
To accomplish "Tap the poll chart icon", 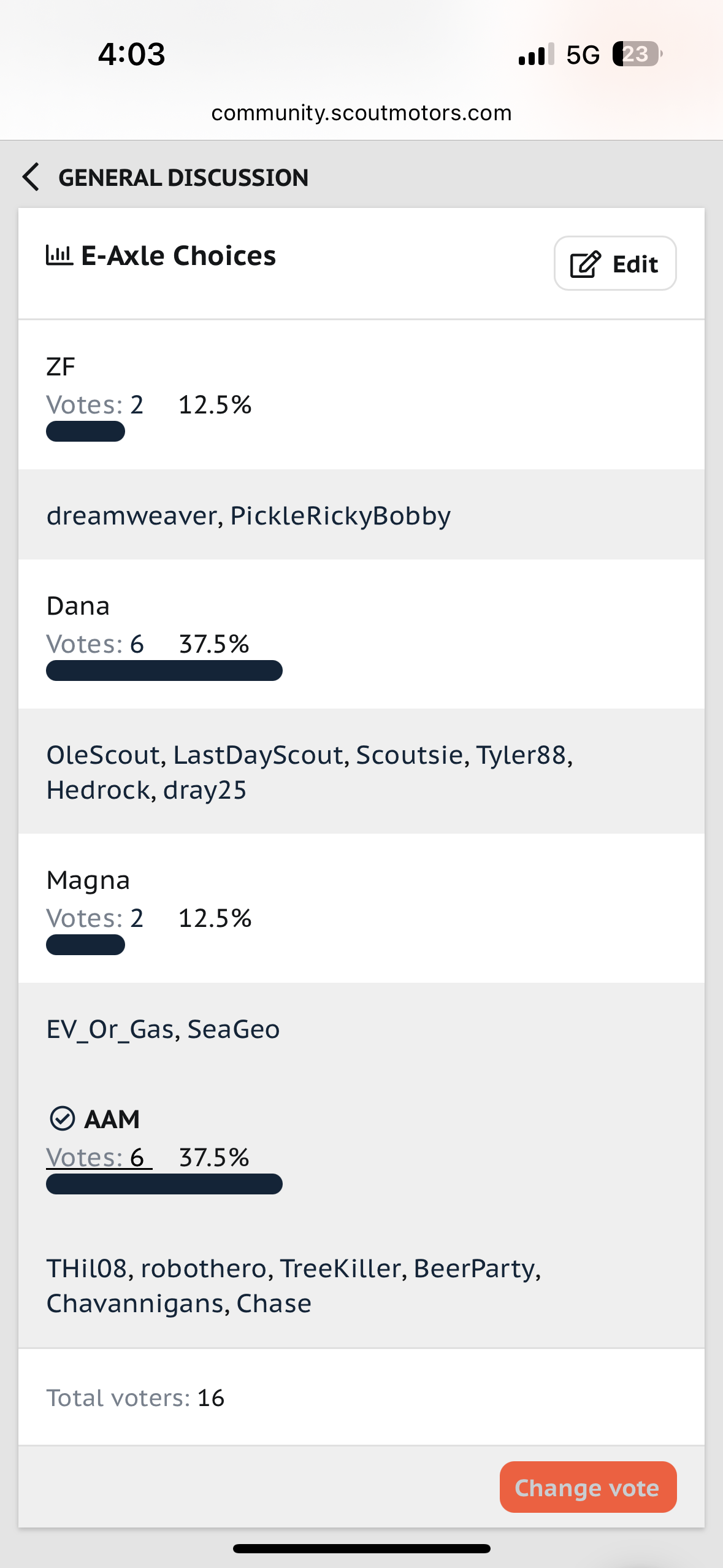I will (x=59, y=255).
